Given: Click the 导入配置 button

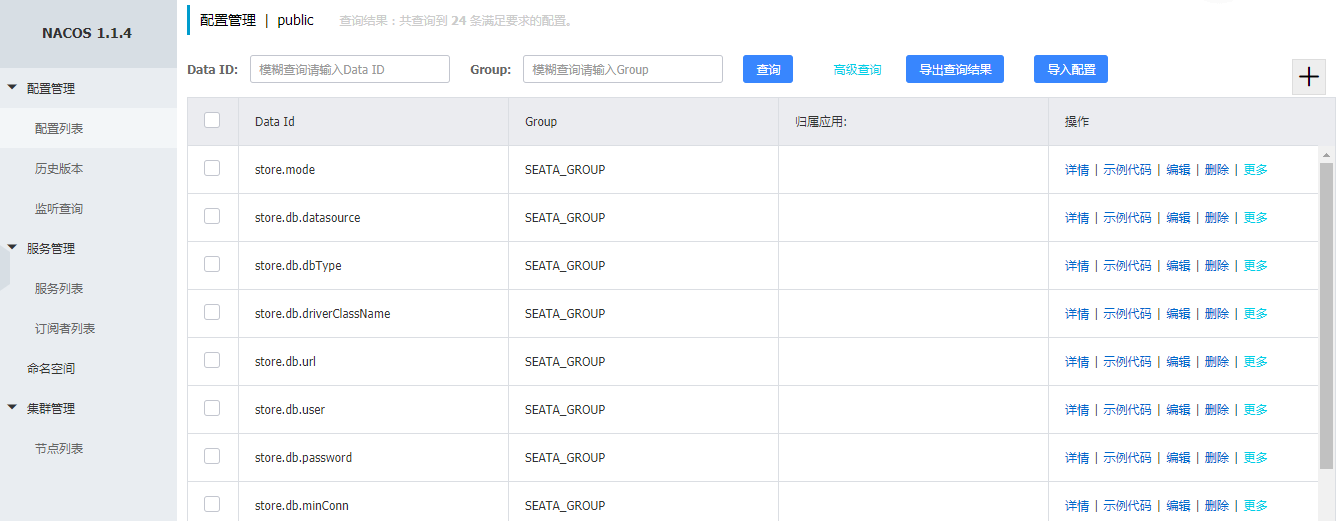Looking at the screenshot, I should [x=1070, y=69].
